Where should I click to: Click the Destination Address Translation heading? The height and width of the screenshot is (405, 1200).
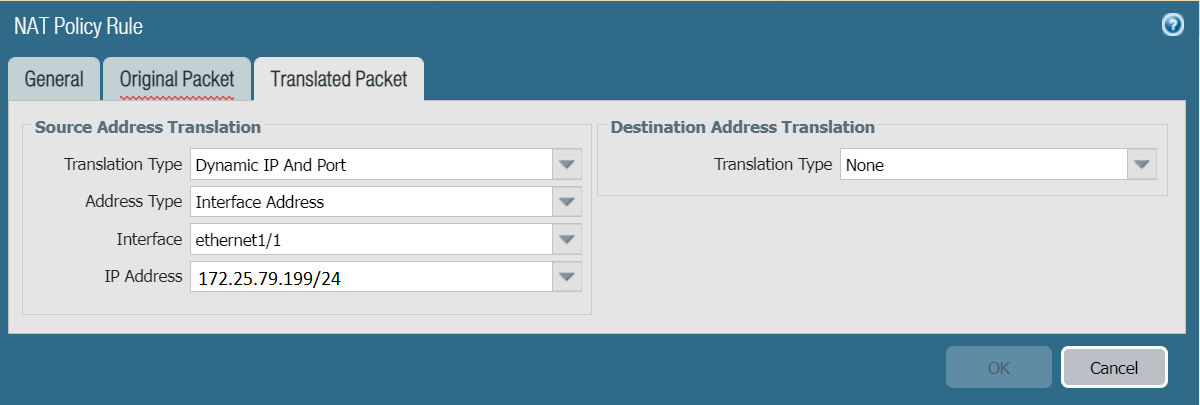[x=742, y=127]
